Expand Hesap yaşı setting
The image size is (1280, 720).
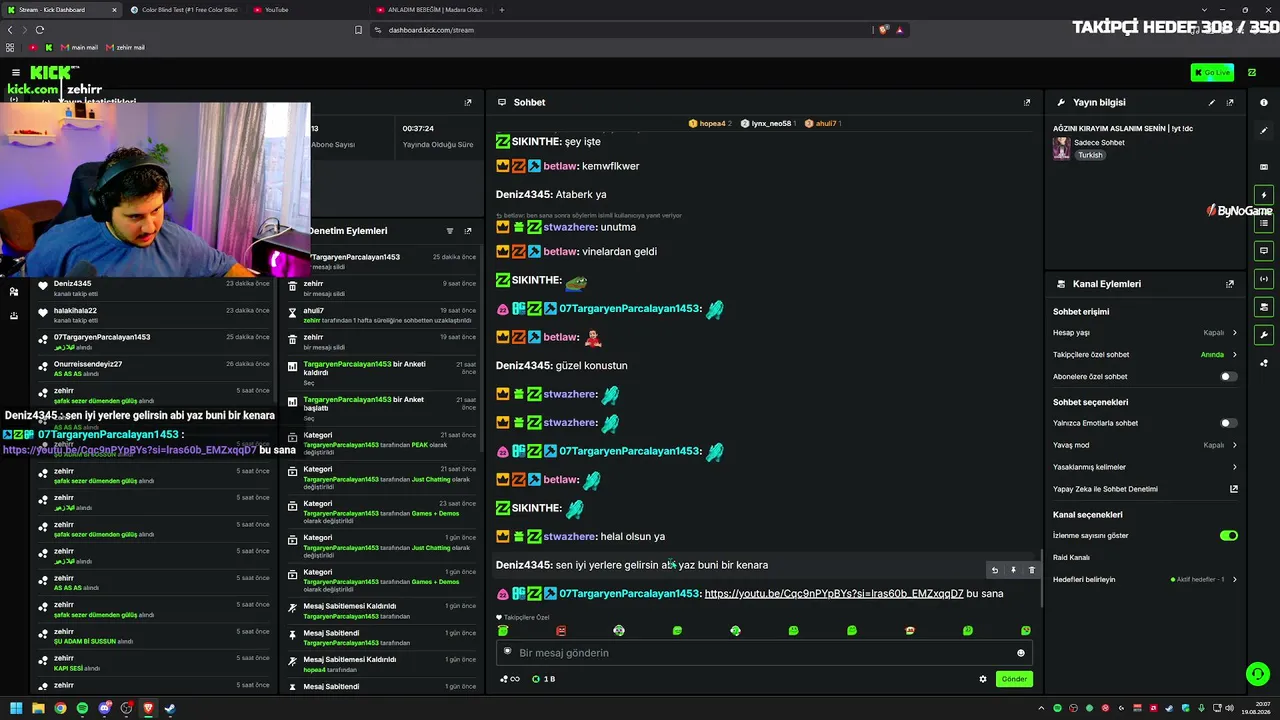[x=1145, y=333]
